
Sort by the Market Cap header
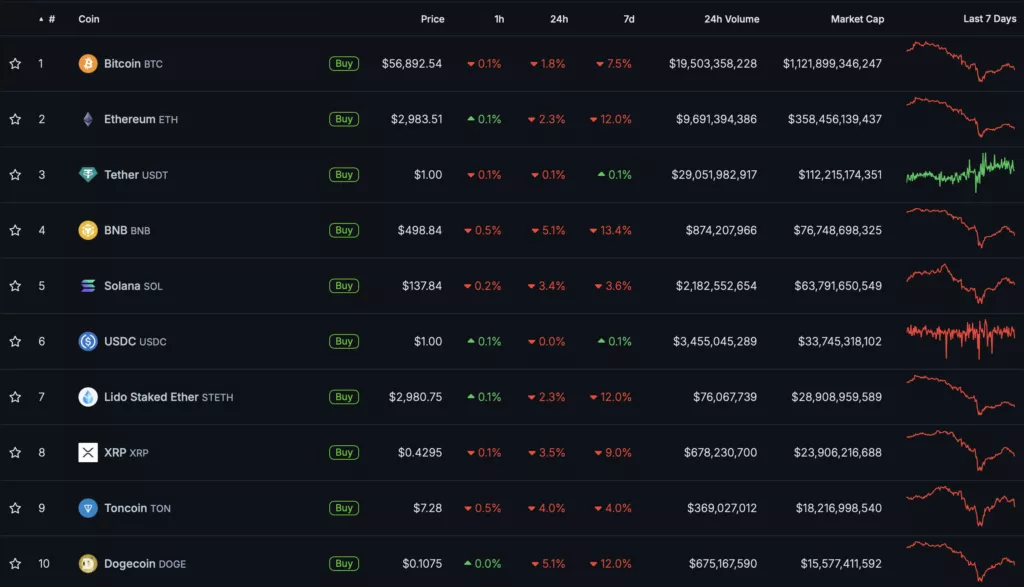coord(857,19)
